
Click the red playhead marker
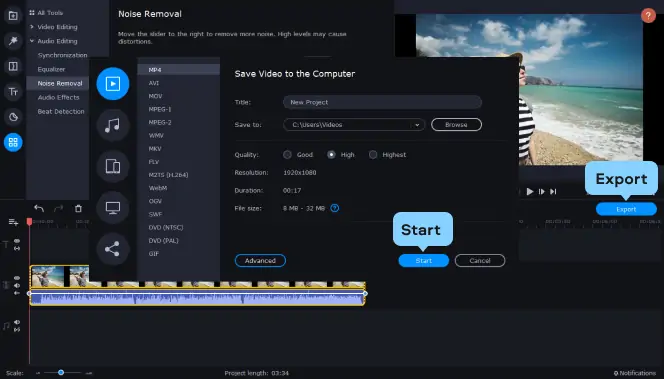tap(29, 221)
